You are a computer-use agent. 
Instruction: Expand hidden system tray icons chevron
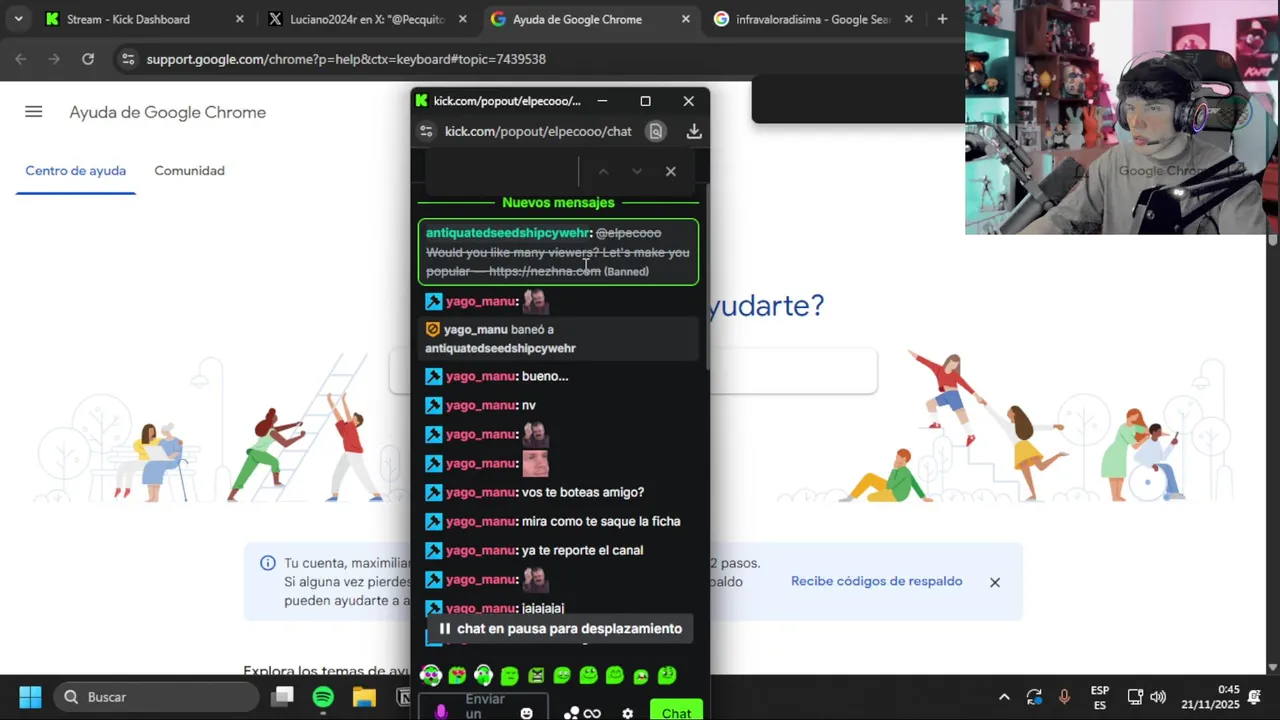click(1004, 697)
